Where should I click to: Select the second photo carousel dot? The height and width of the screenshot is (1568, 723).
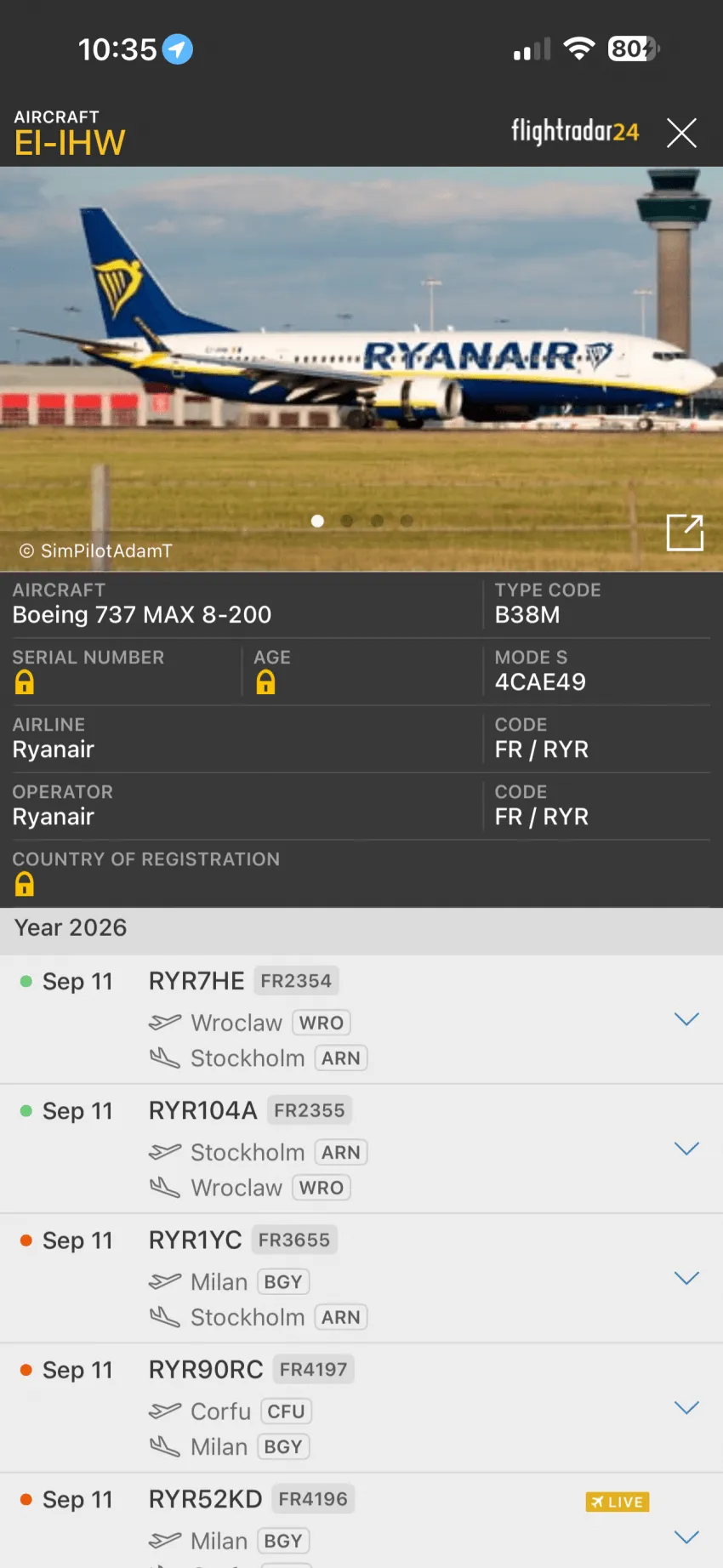coord(347,521)
